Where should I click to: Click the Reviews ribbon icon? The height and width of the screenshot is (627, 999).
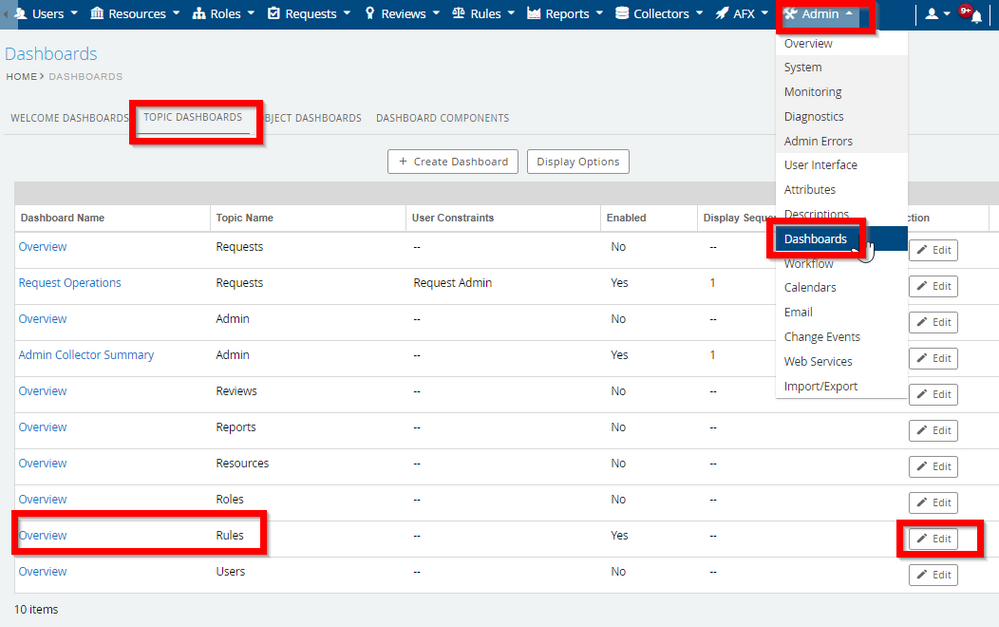[x=370, y=14]
